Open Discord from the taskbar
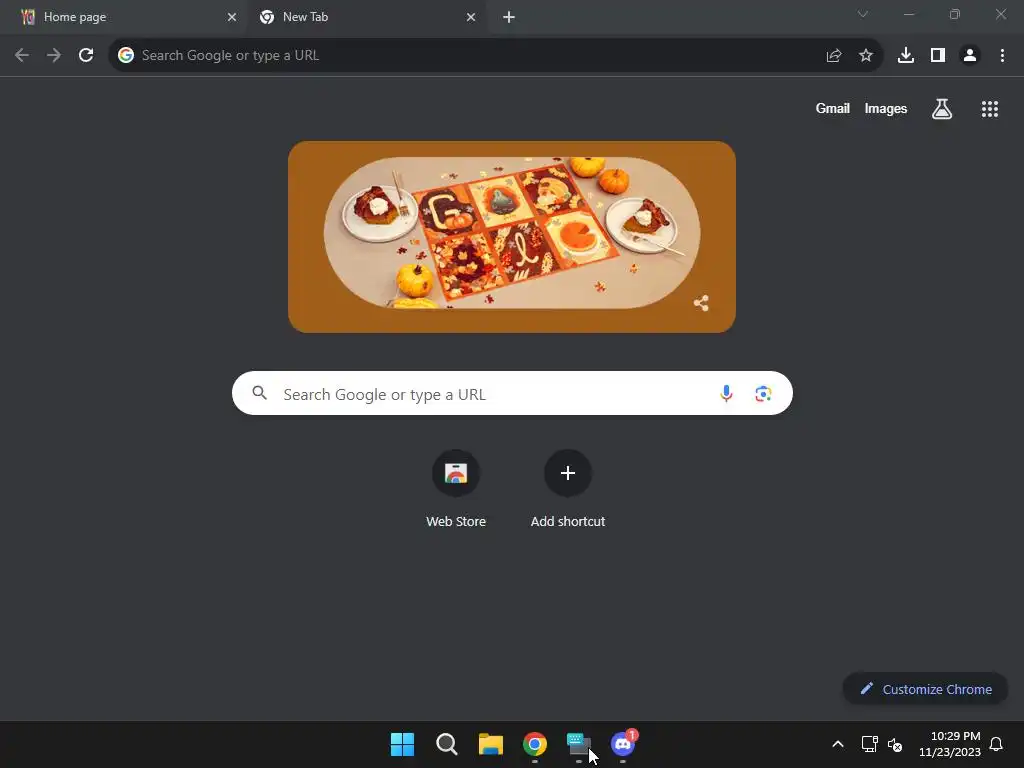The image size is (1024, 768). click(623, 744)
